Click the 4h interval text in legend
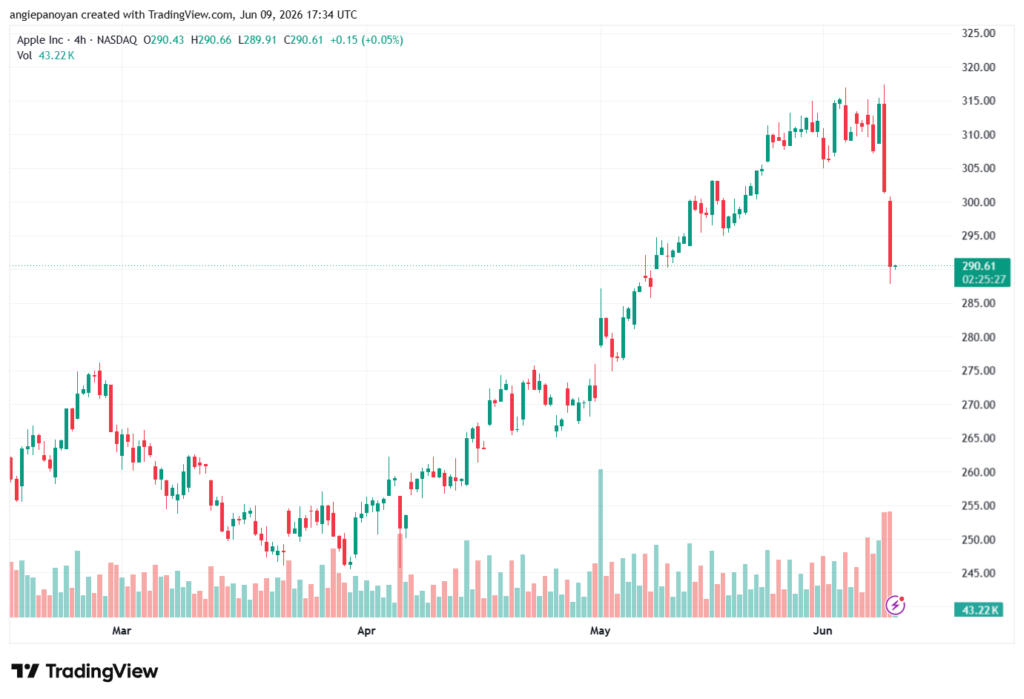The image size is (1024, 699). click(x=80, y=40)
